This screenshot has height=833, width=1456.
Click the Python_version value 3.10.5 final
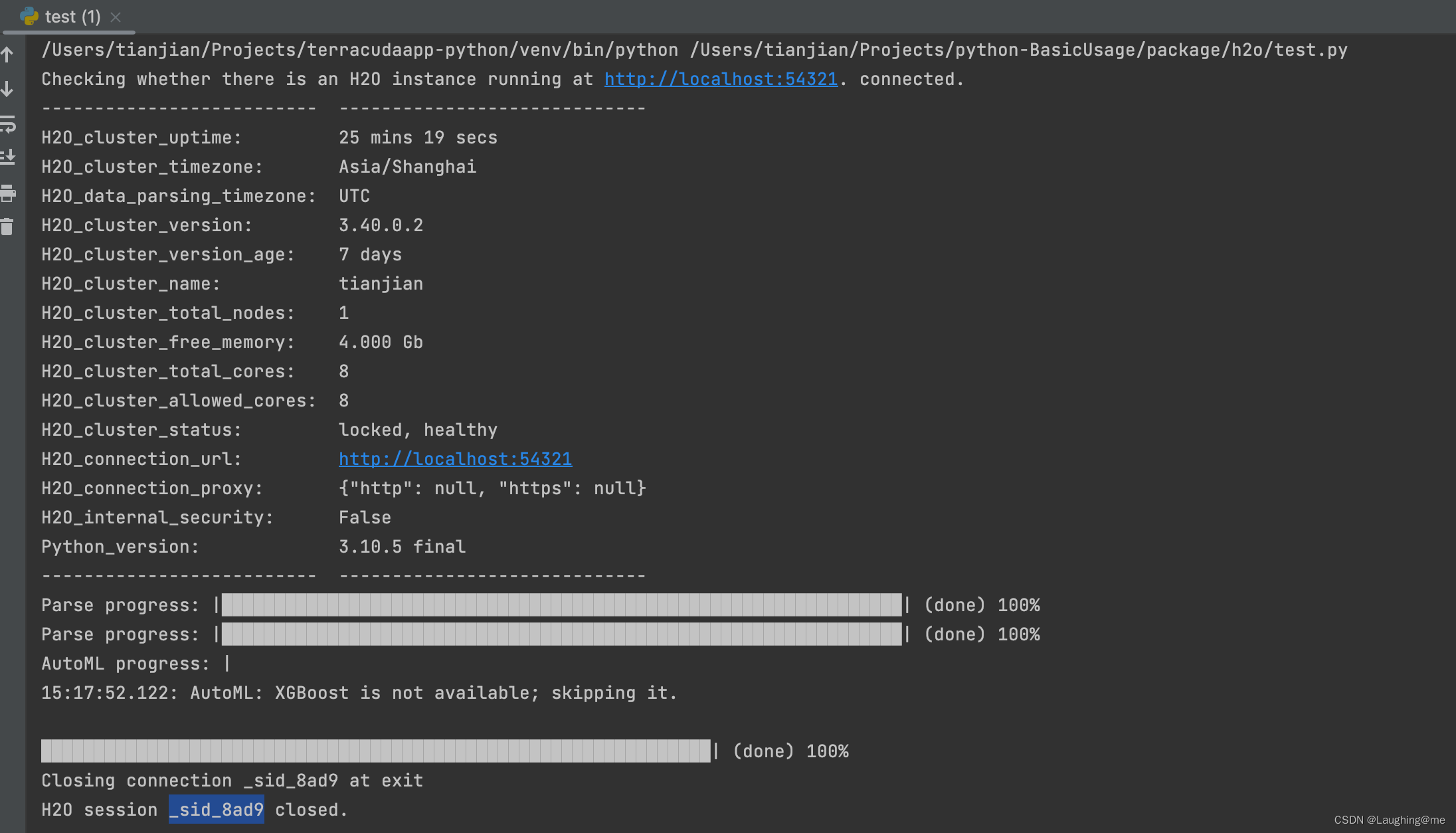[402, 547]
